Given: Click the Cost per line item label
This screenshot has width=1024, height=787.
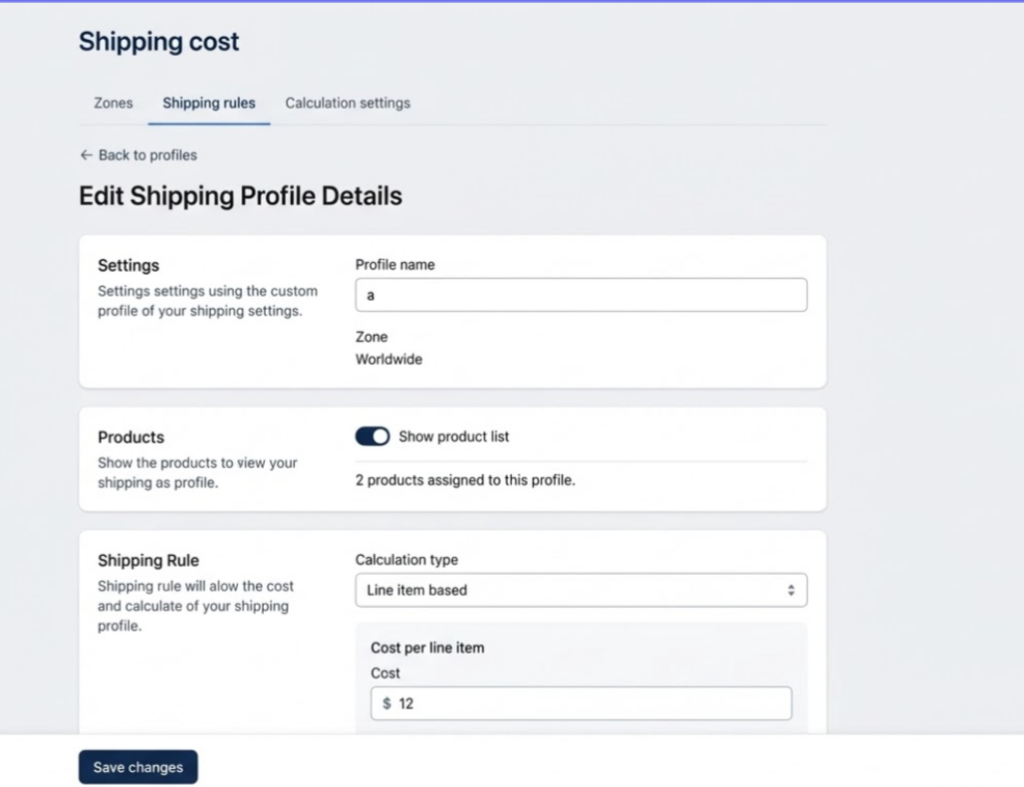Looking at the screenshot, I should 427,648.
